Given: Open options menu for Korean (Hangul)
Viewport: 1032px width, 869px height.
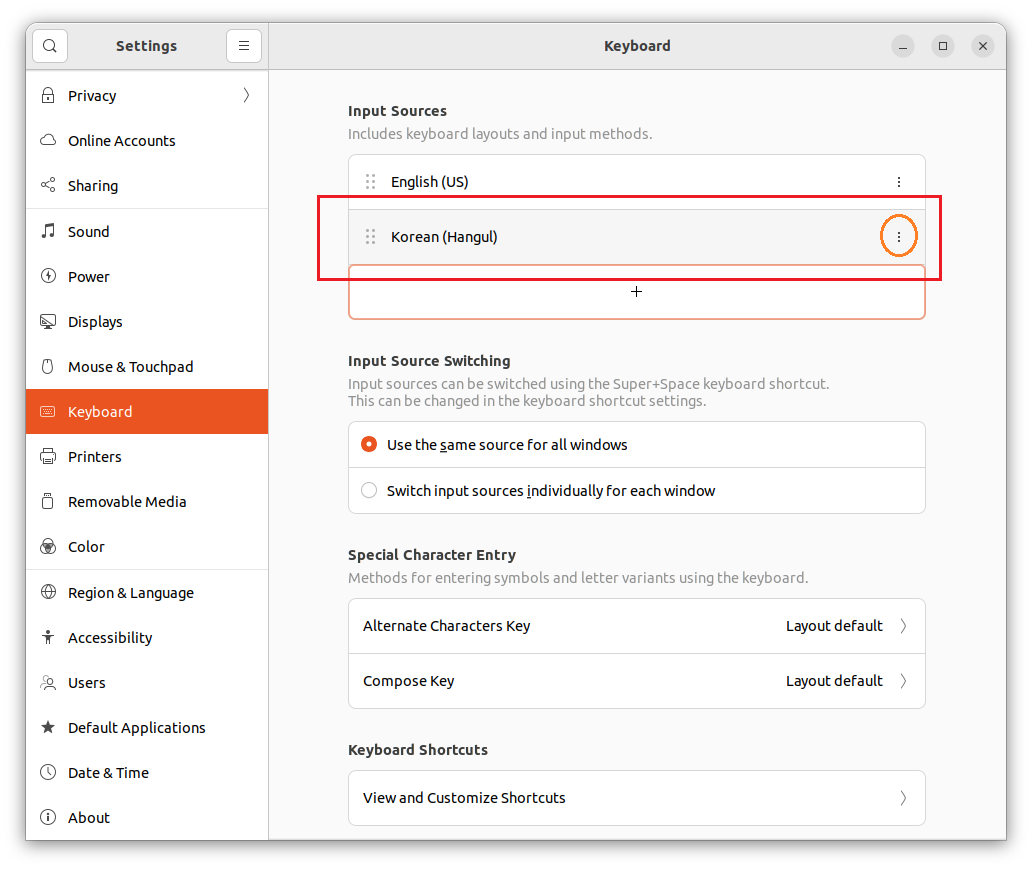Looking at the screenshot, I should pyautogui.click(x=898, y=236).
